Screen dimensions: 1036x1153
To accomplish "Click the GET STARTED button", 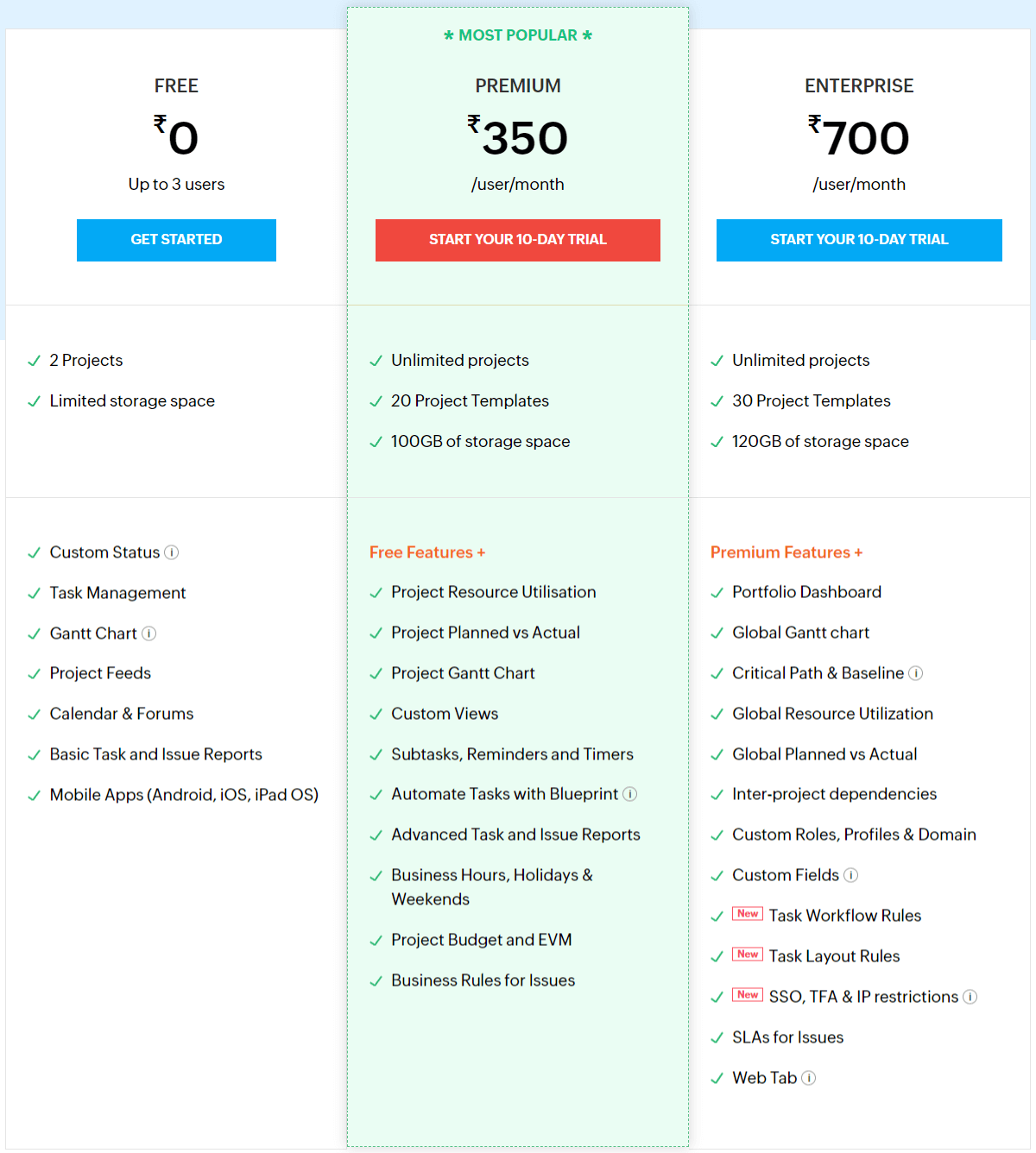I will click(176, 240).
